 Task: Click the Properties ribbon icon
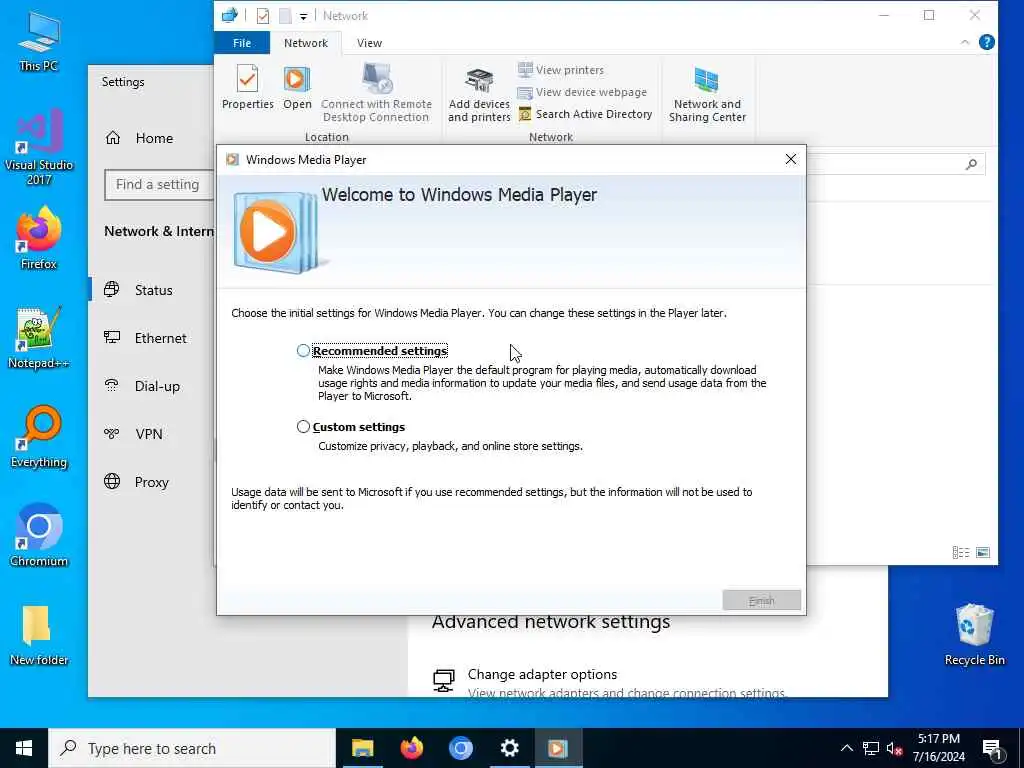[x=248, y=87]
